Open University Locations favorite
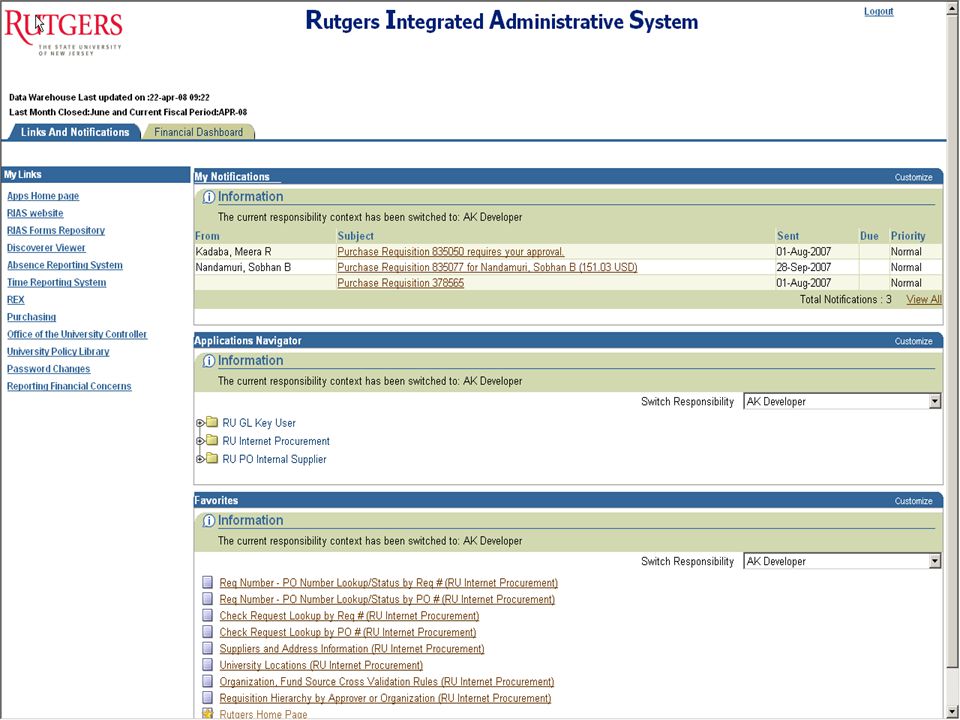This screenshot has height=720, width=960. click(321, 666)
